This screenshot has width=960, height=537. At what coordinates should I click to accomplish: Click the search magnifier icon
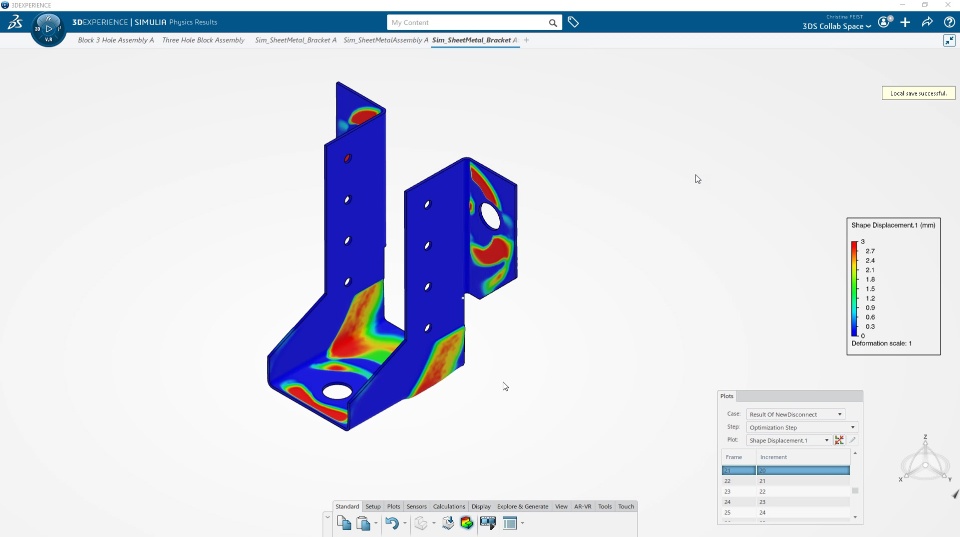(x=552, y=23)
